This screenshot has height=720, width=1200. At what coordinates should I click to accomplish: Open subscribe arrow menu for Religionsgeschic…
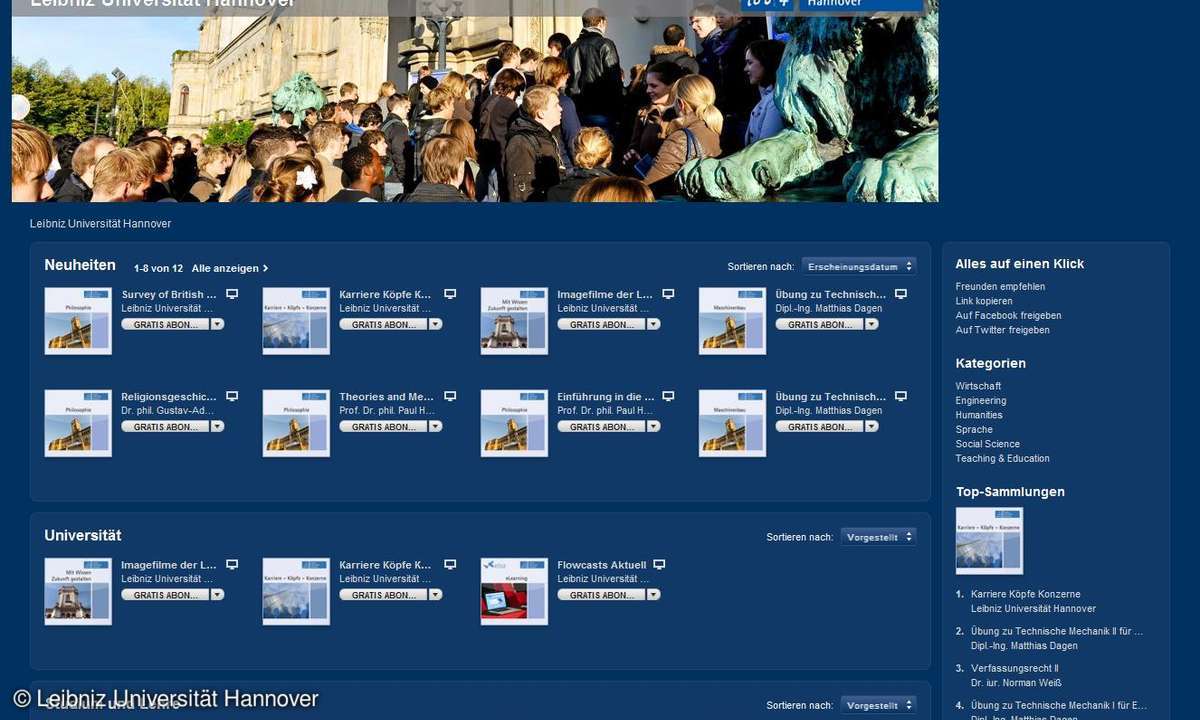(217, 426)
